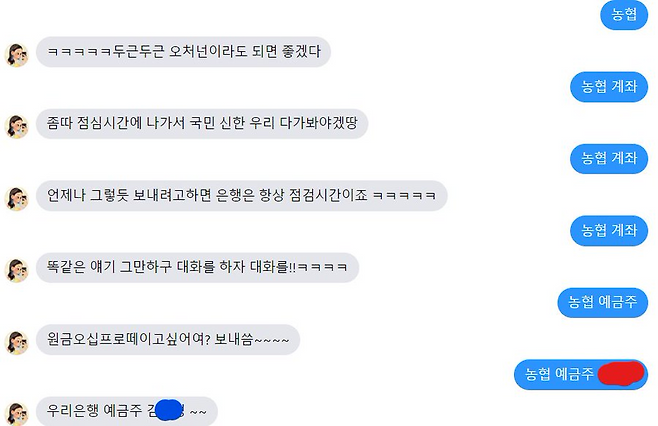Image resolution: width=658 pixels, height=426 pixels.
Task: Click the message 원금오십프로떼이고싶어여? 보내씀
Action: click(x=168, y=340)
